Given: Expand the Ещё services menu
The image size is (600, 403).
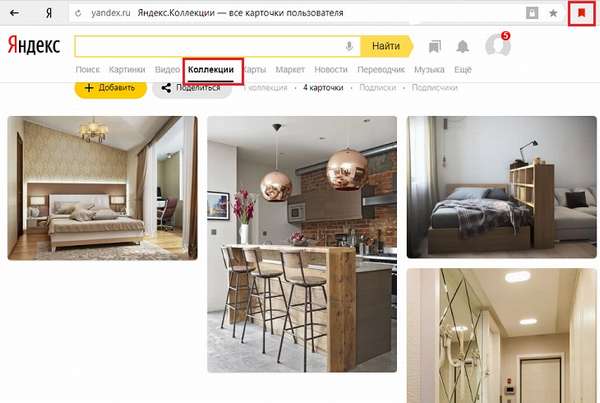Looking at the screenshot, I should click(463, 70).
